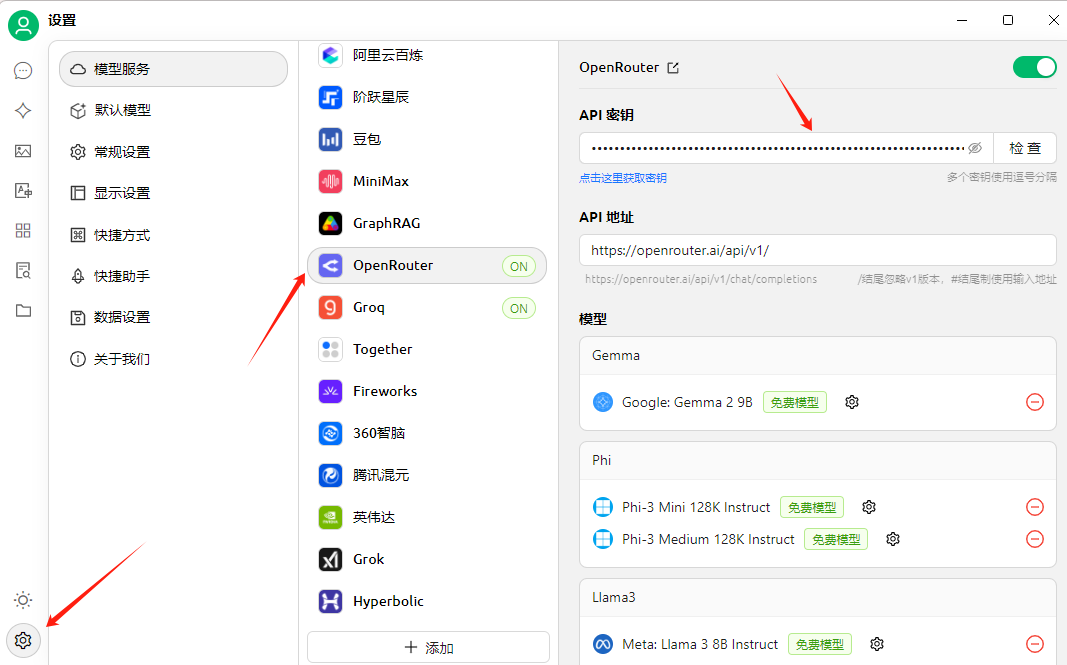Image resolution: width=1067 pixels, height=665 pixels.
Task: Show the hidden API key with the eye icon
Action: click(975, 148)
